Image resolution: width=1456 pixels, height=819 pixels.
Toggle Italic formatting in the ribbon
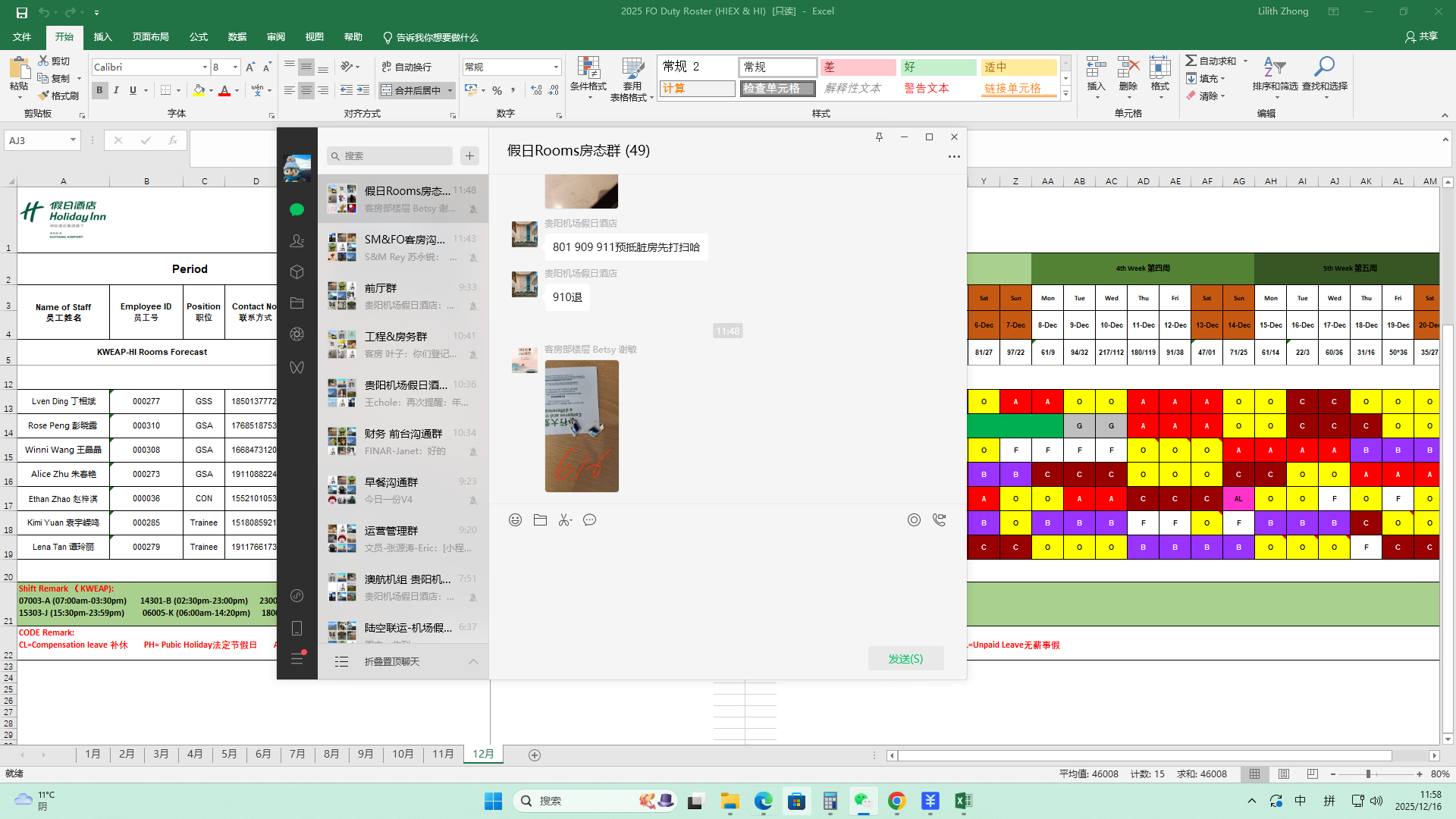(x=116, y=90)
